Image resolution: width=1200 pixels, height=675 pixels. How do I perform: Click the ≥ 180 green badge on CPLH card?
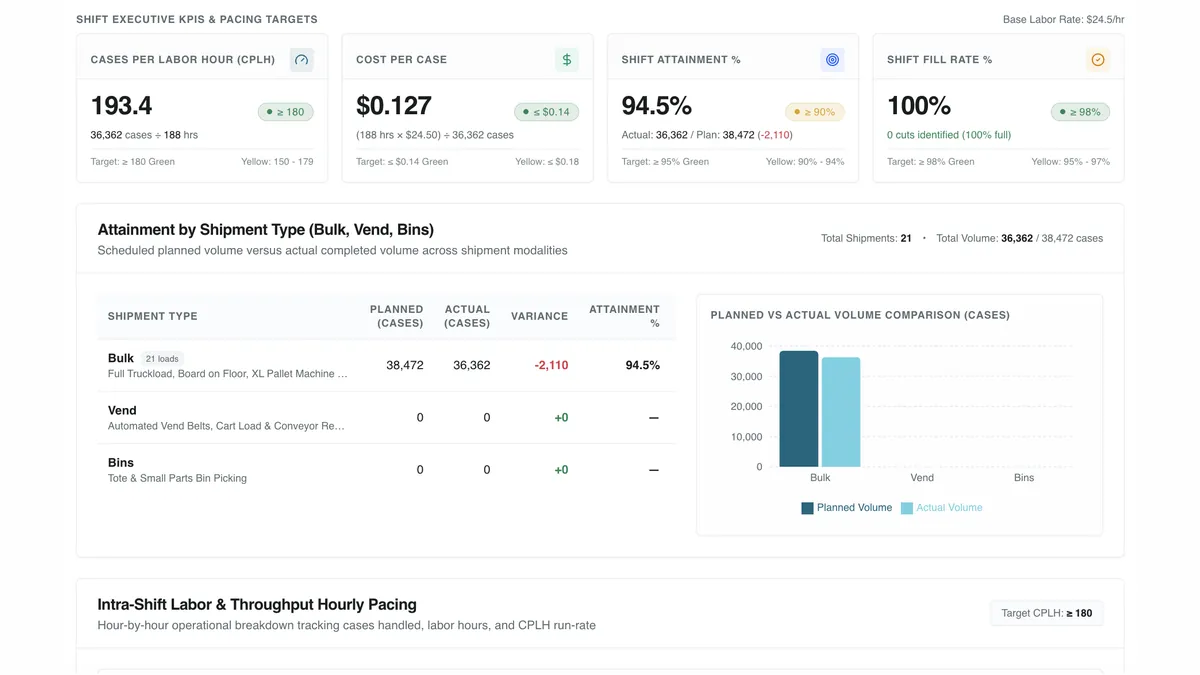tap(285, 112)
